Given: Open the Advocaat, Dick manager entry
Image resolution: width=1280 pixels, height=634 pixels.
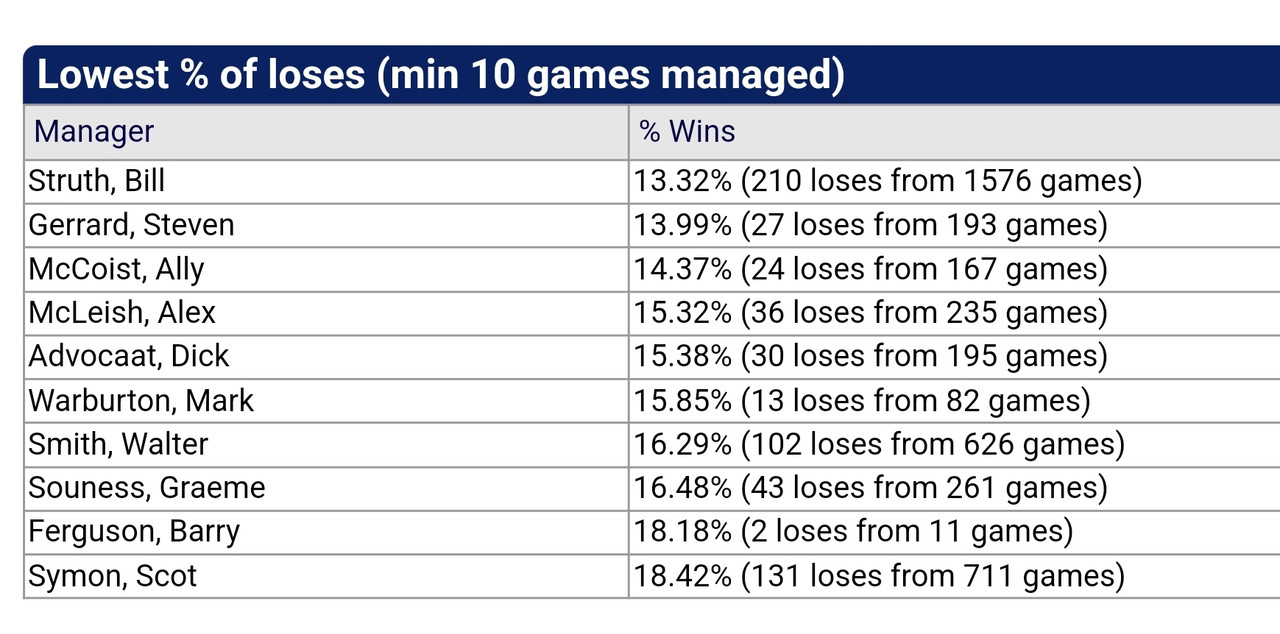Looking at the screenshot, I should point(129,356).
